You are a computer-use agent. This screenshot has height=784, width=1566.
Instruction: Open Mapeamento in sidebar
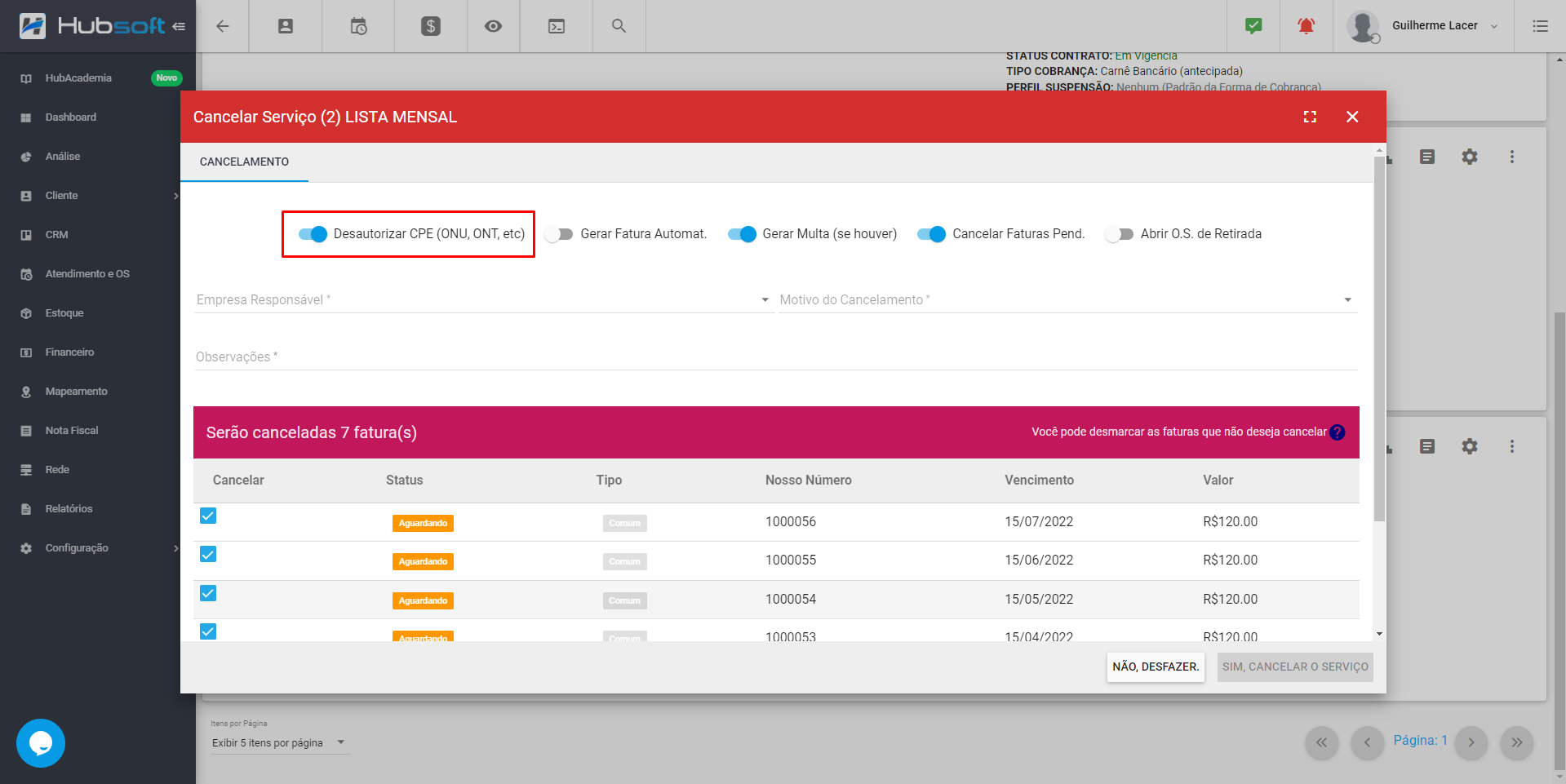98,392
